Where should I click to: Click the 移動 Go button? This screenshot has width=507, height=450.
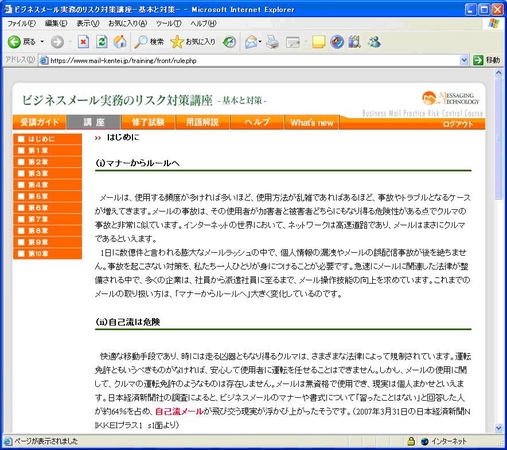(487, 60)
